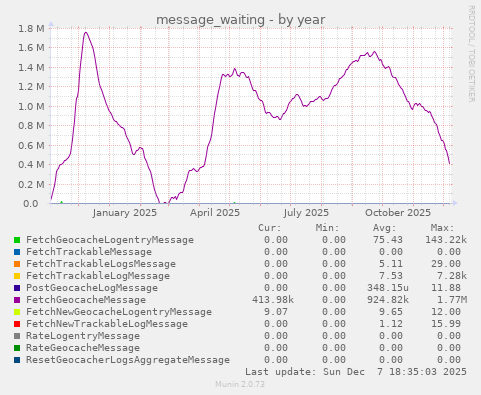Screen dimensions: 481x395
Task: Select the FetchTrackableLogMessage legend label
Action: pyautogui.click(x=98, y=276)
